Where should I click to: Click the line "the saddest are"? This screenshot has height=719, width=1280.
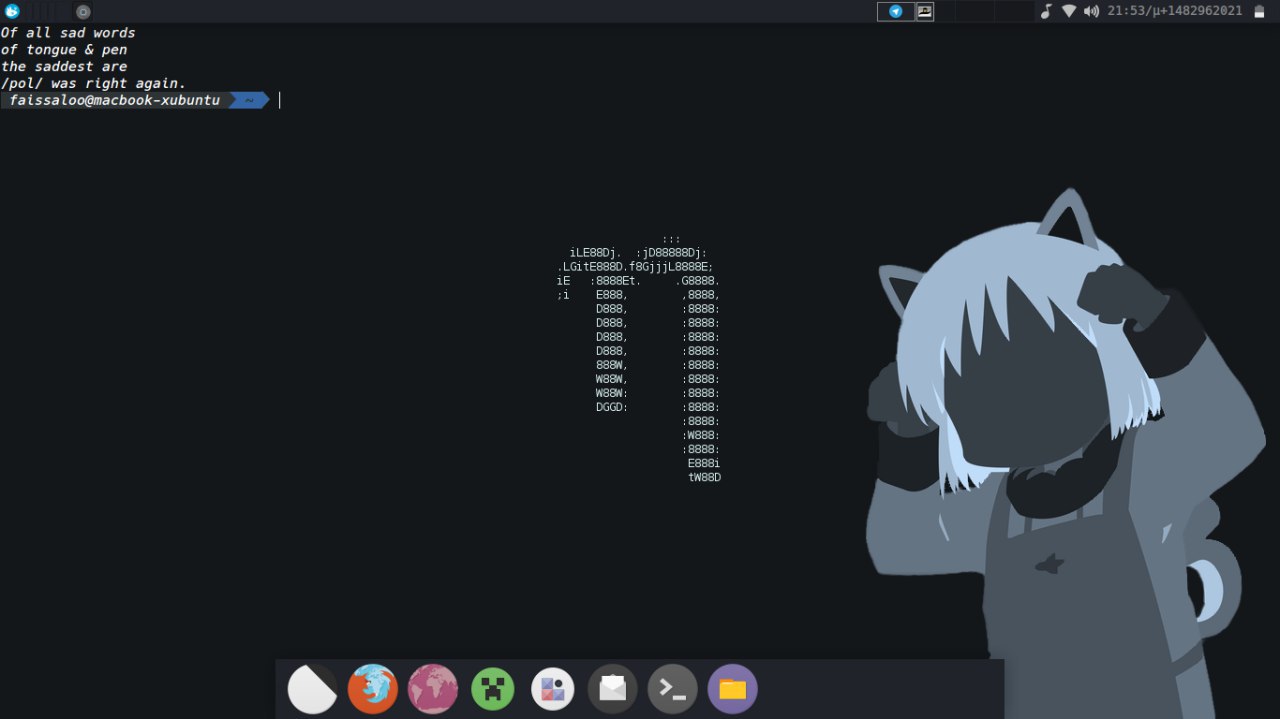(64, 67)
